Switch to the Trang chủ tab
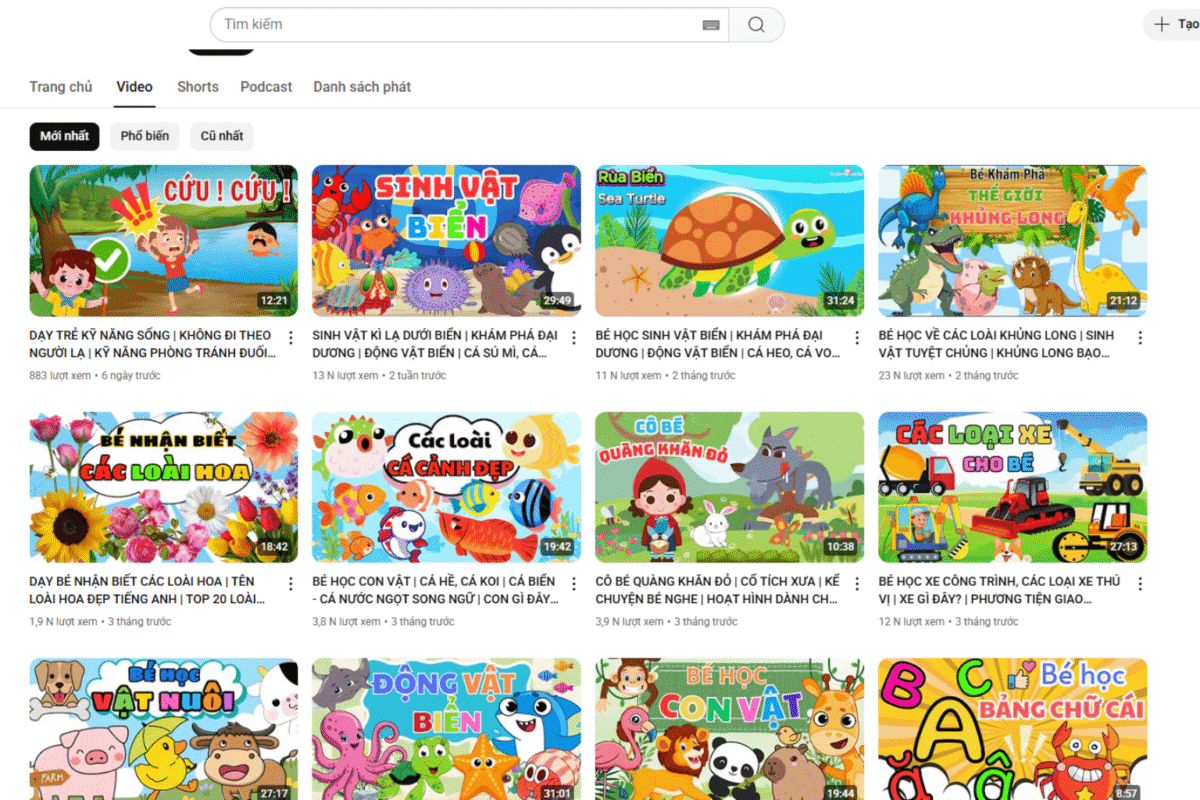Viewport: 1200px width, 800px height. point(61,87)
